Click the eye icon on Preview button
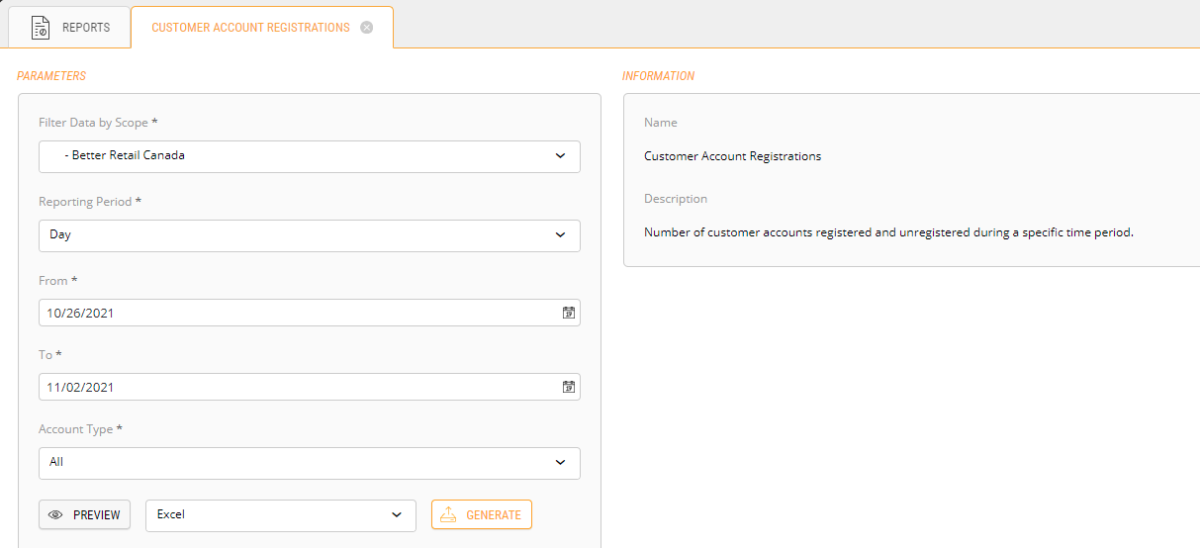Image resolution: width=1200 pixels, height=548 pixels. [x=56, y=515]
